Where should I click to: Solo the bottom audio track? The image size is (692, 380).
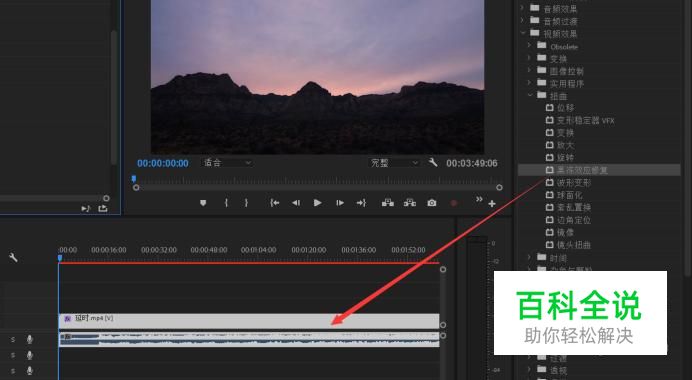13,371
